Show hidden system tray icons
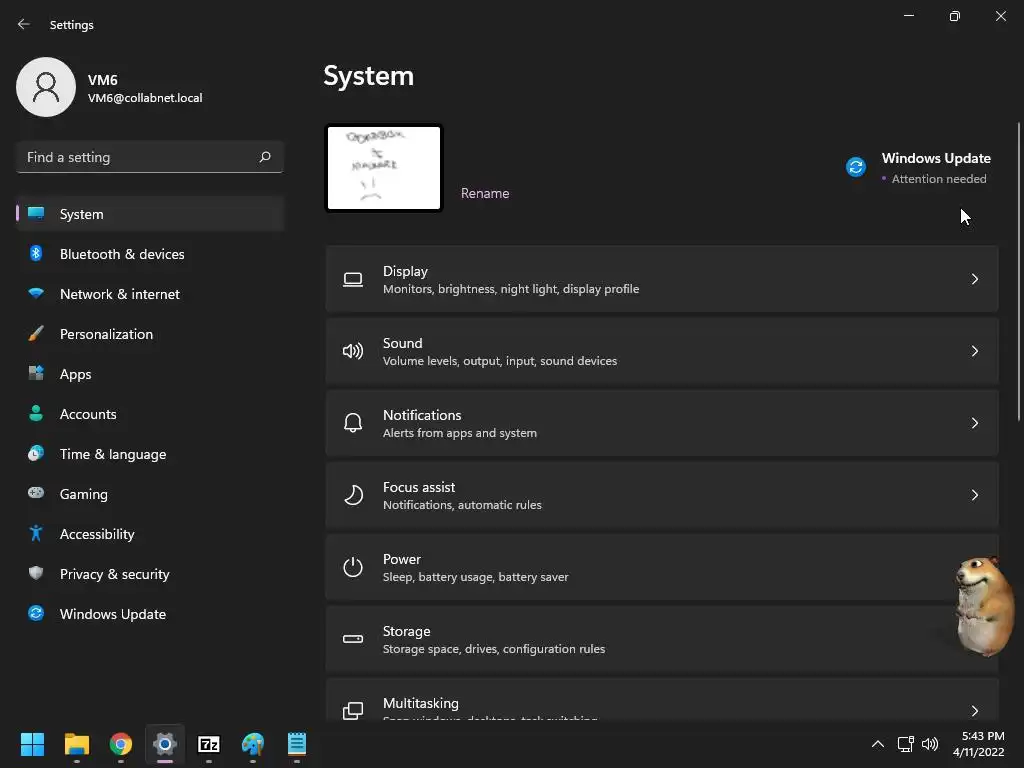 878,744
